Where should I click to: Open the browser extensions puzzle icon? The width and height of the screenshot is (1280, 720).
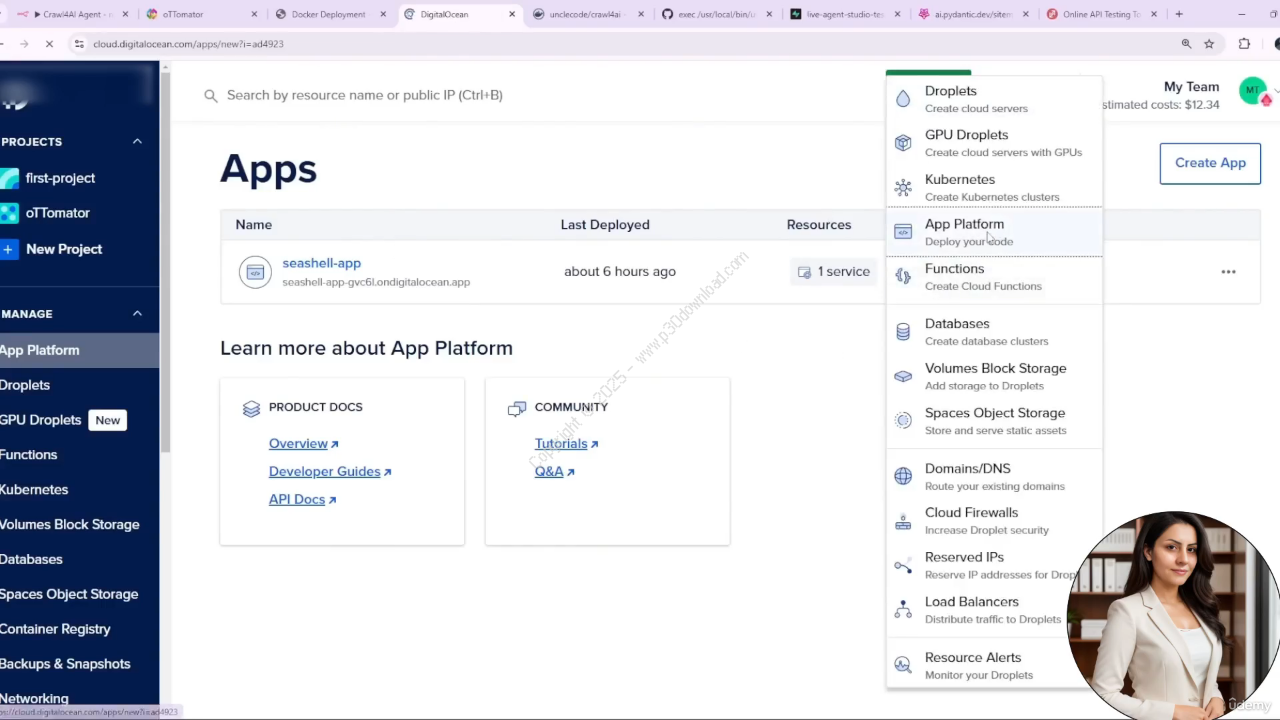1244,44
